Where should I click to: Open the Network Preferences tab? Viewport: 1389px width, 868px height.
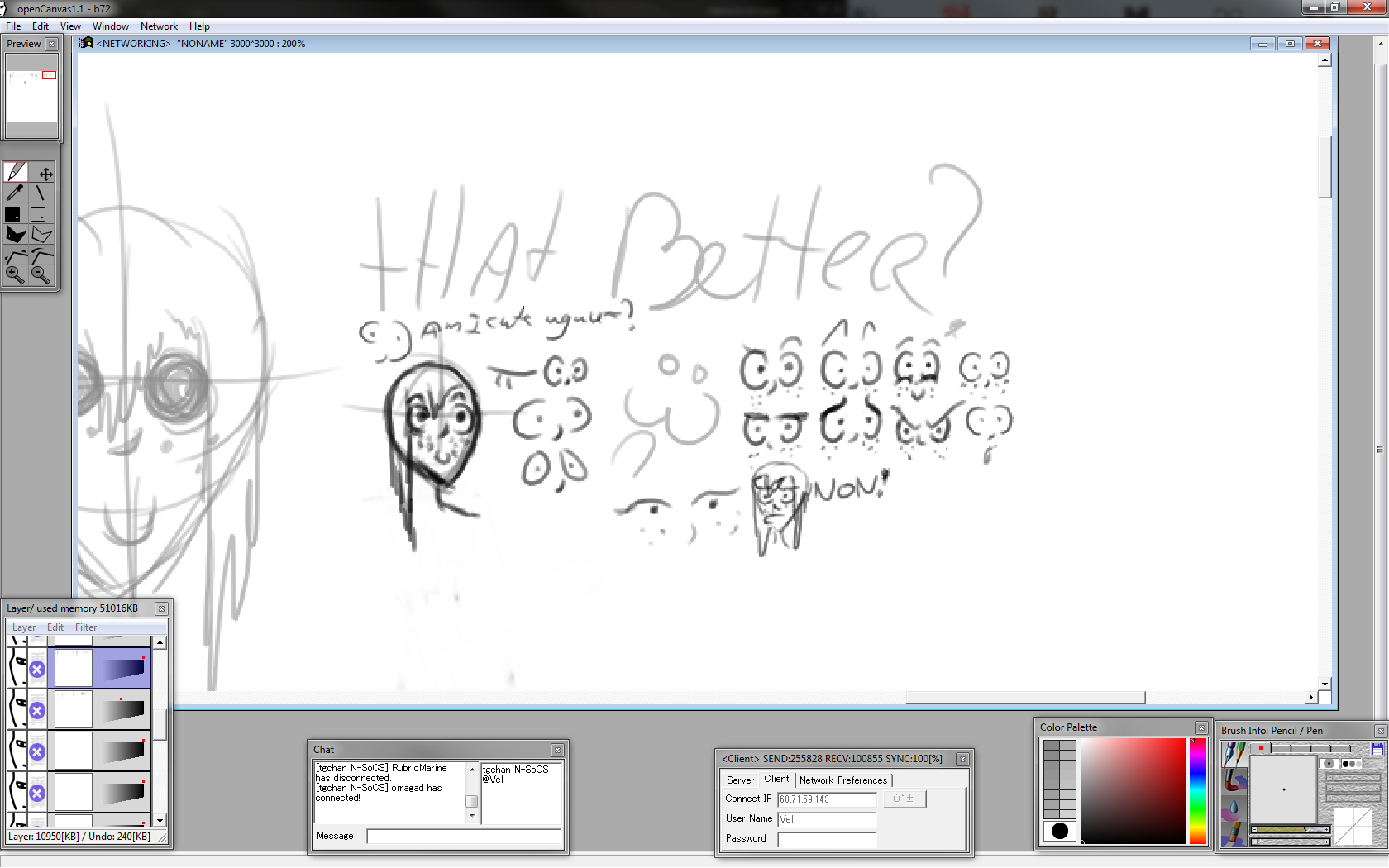click(x=842, y=780)
